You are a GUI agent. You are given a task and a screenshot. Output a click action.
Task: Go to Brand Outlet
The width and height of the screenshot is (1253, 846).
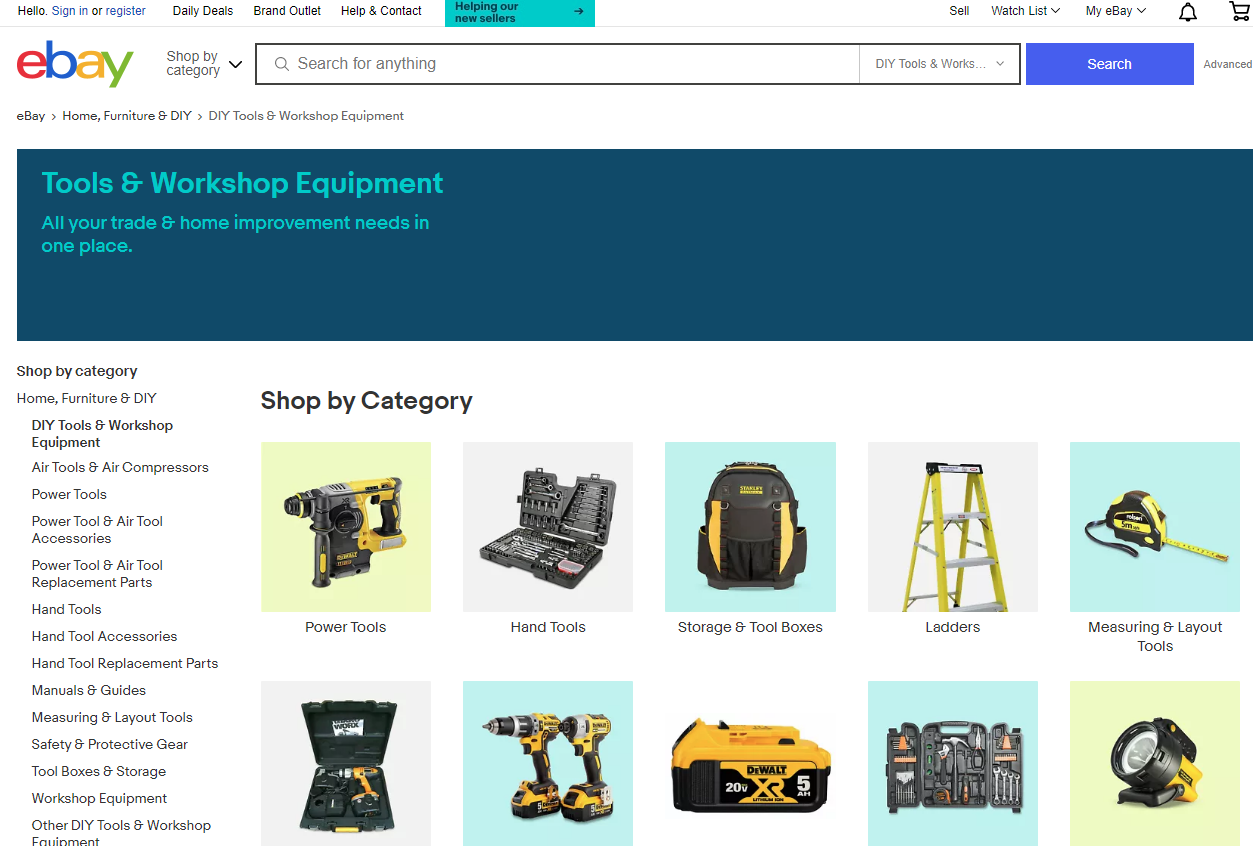tap(287, 11)
